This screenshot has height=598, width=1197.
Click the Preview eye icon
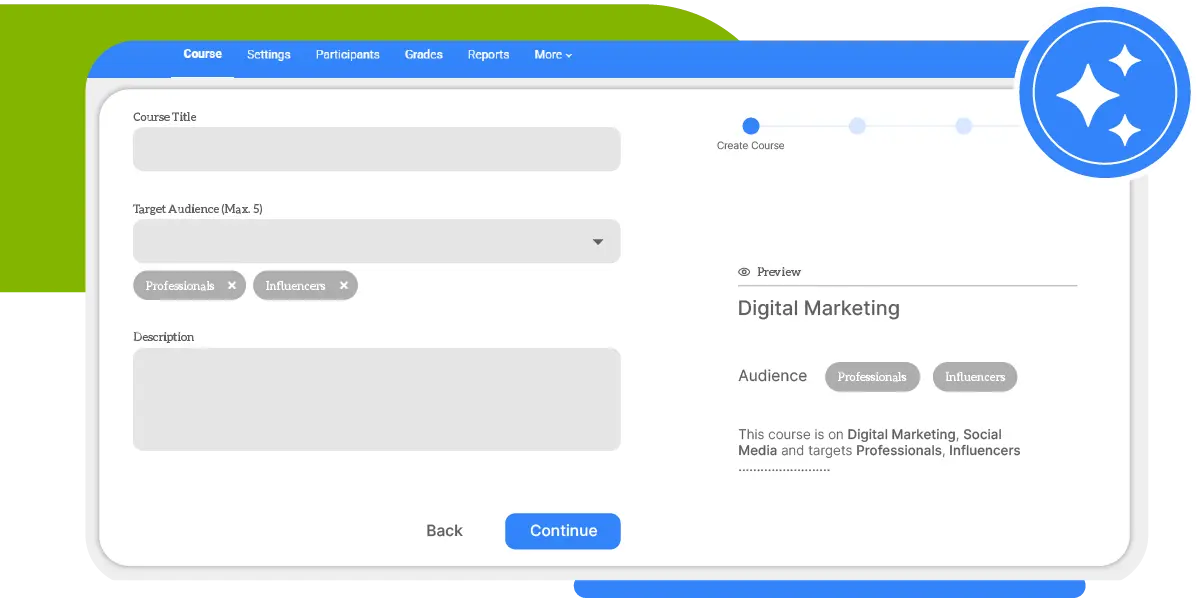pyautogui.click(x=744, y=272)
